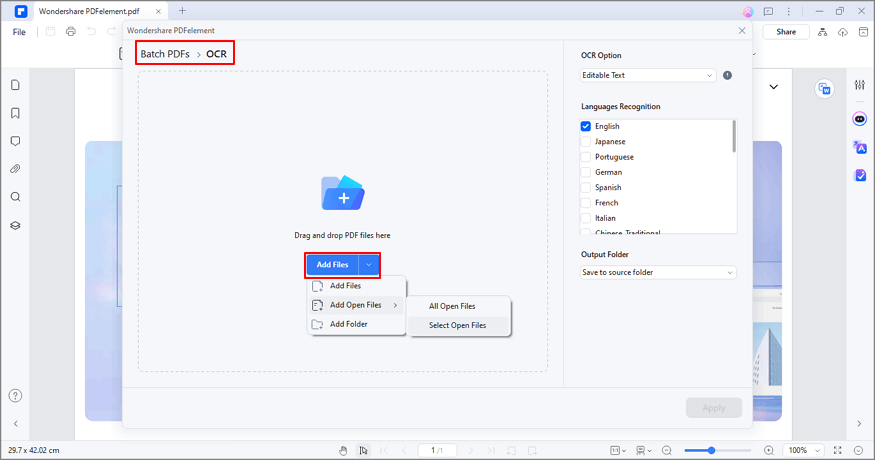Select the hand tool in status bar
Screen dimensions: 875x460
coord(343,451)
